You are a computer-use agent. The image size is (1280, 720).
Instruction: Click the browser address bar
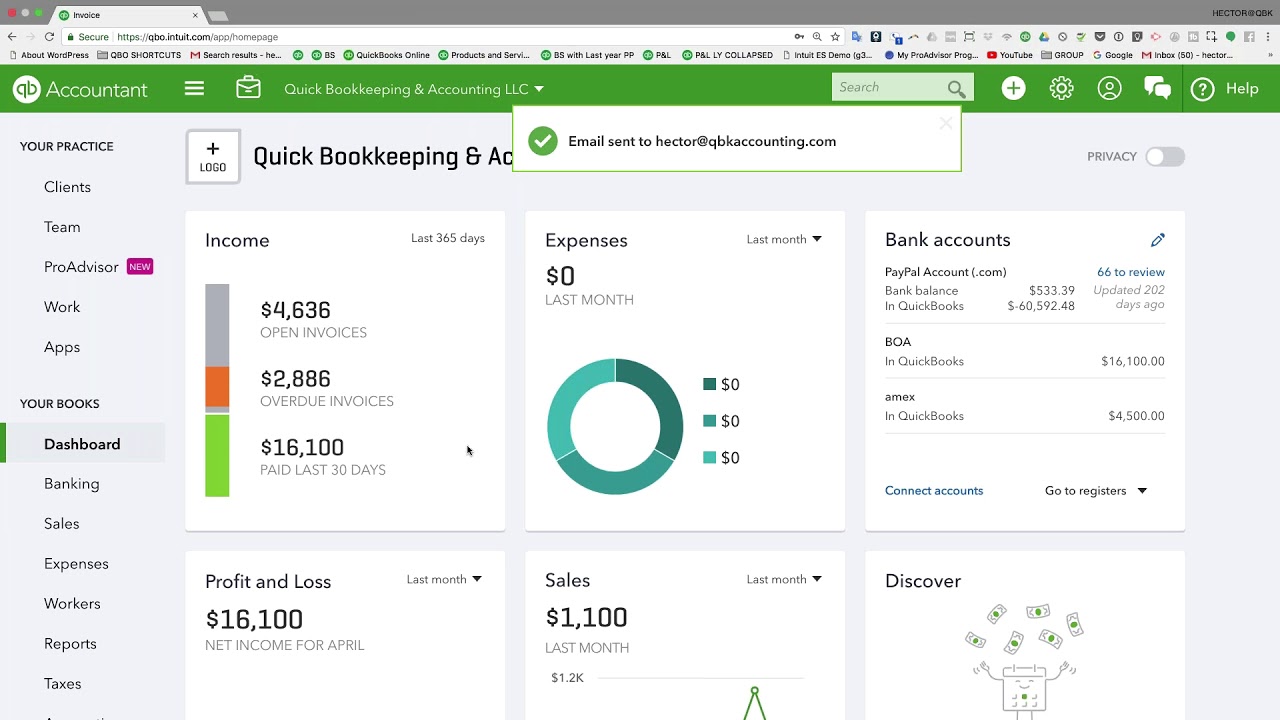pyautogui.click(x=450, y=37)
